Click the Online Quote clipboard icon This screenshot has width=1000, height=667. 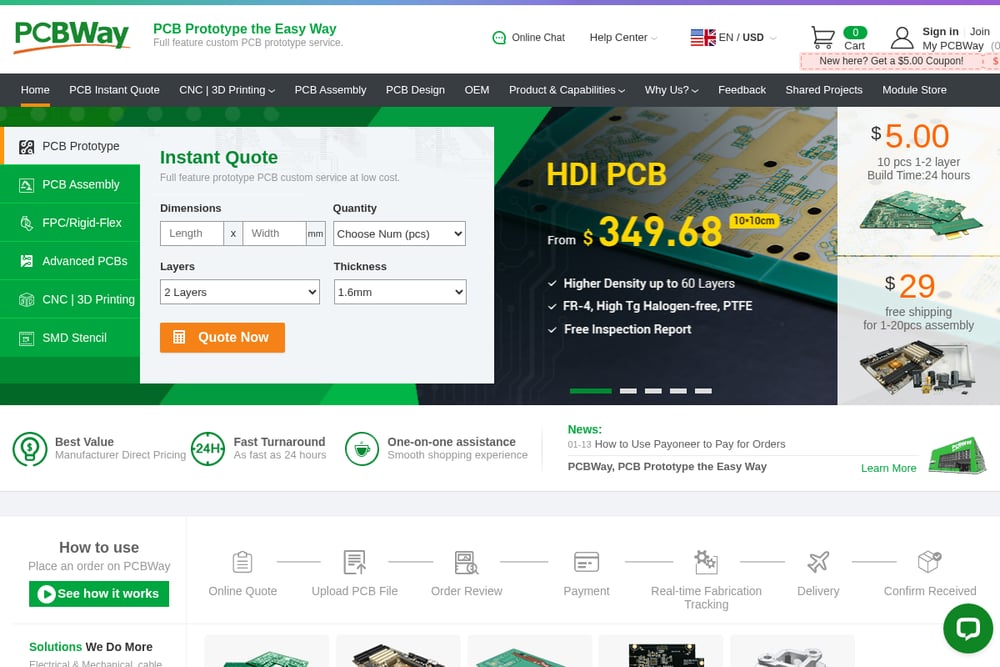coord(242,562)
